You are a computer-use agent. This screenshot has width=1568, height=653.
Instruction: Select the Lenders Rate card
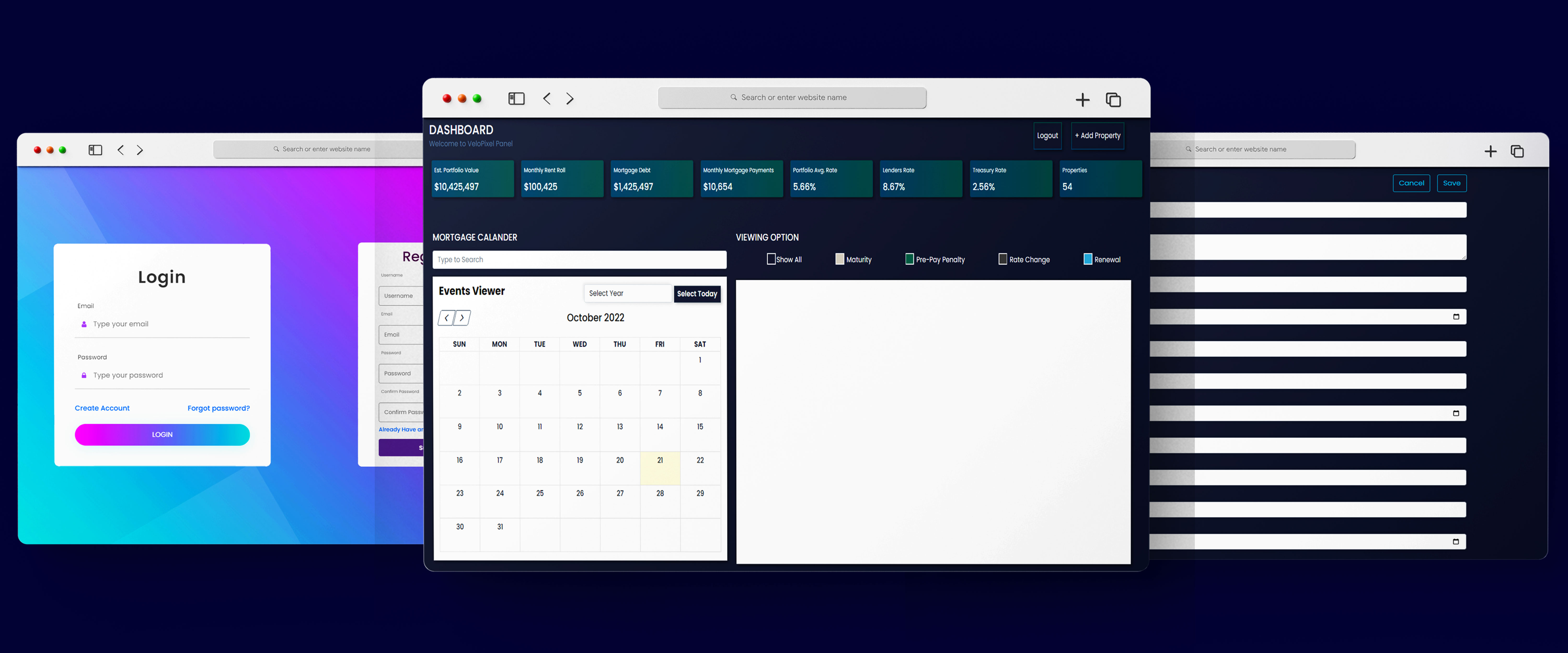pos(921,178)
